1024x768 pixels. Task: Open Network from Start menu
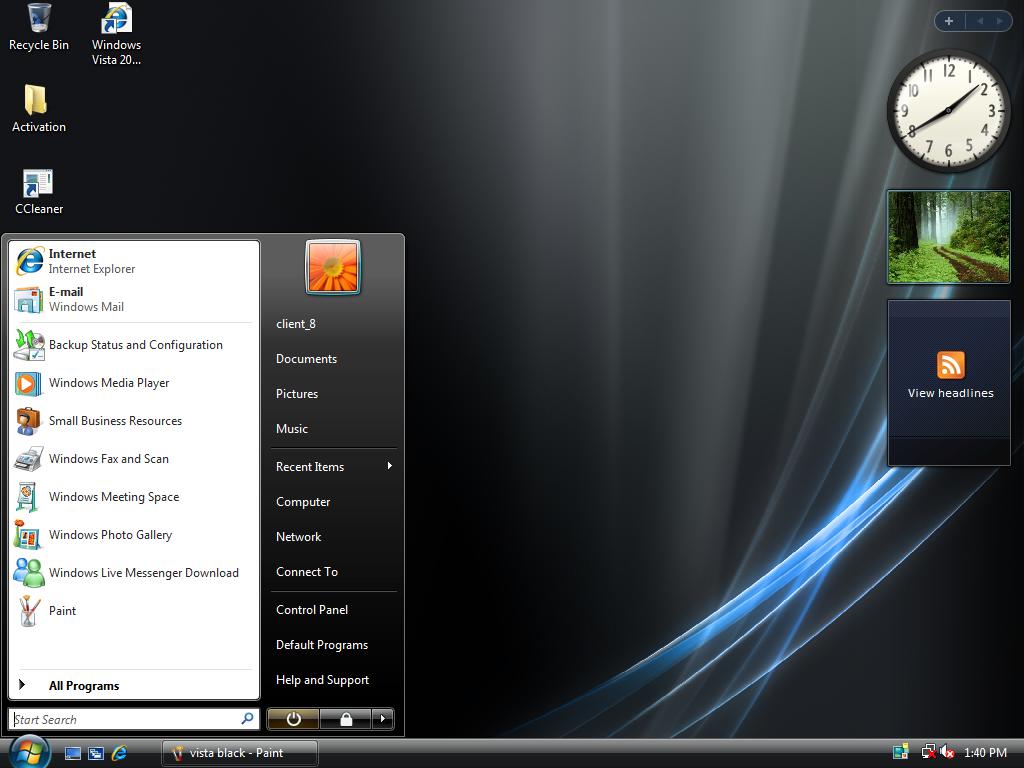pyautogui.click(x=298, y=537)
